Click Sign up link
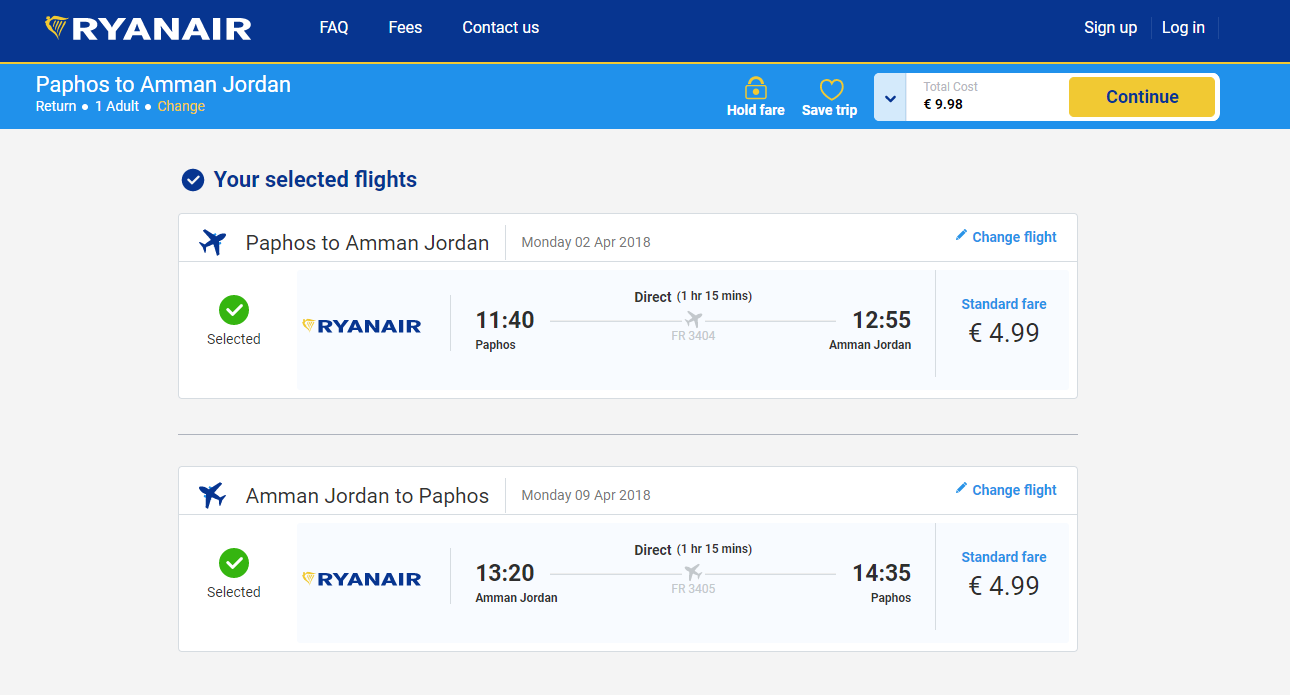 coord(1110,28)
